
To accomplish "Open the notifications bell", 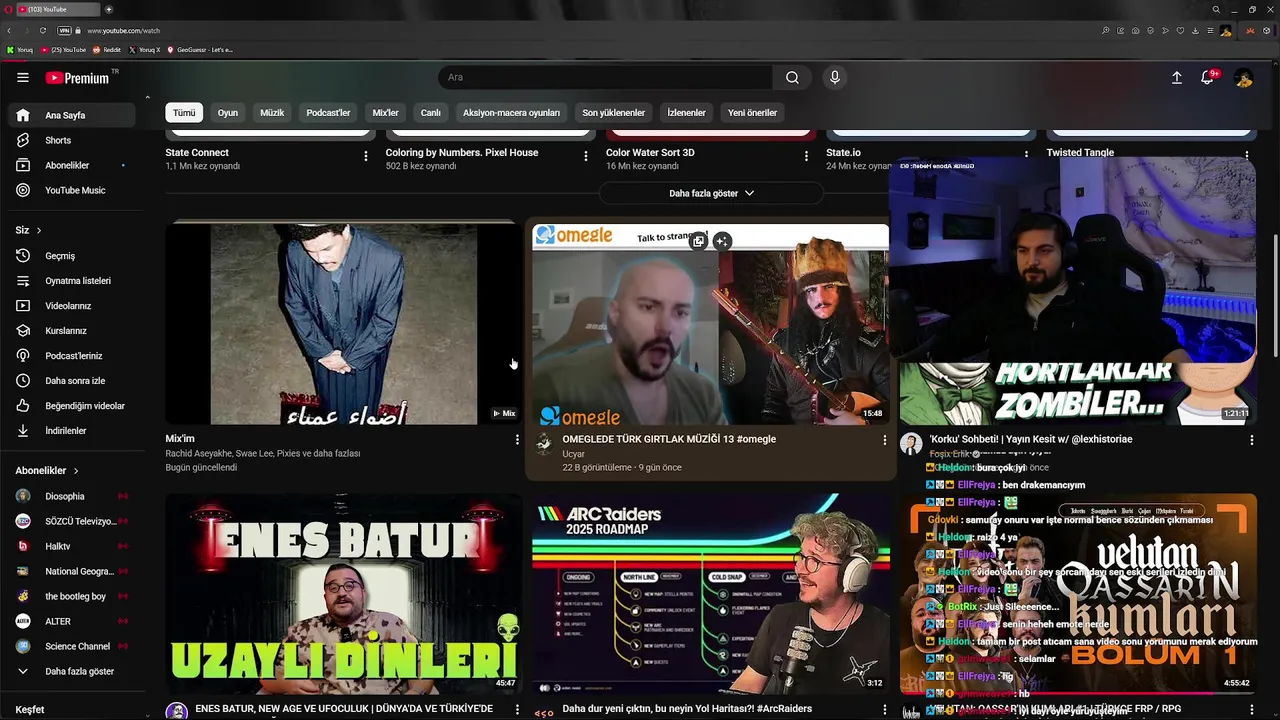I will [1208, 77].
